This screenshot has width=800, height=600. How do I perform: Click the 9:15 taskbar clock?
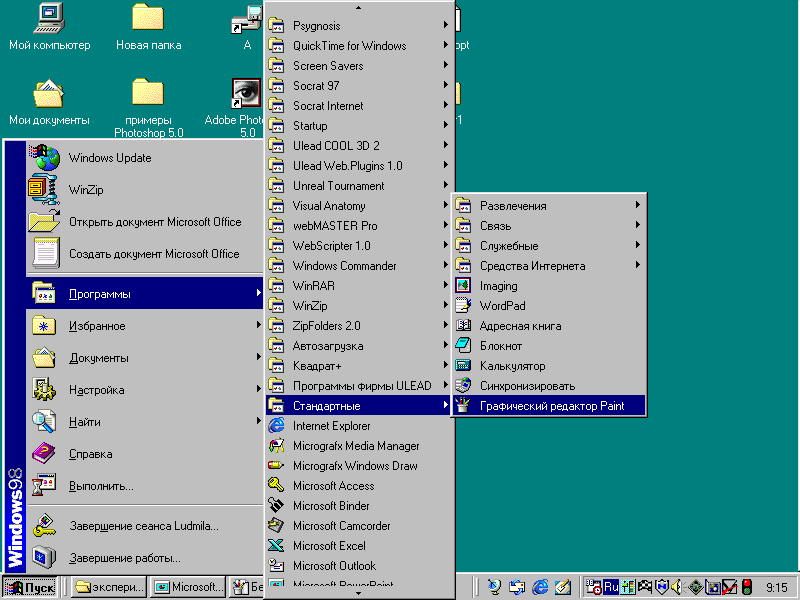tap(777, 587)
